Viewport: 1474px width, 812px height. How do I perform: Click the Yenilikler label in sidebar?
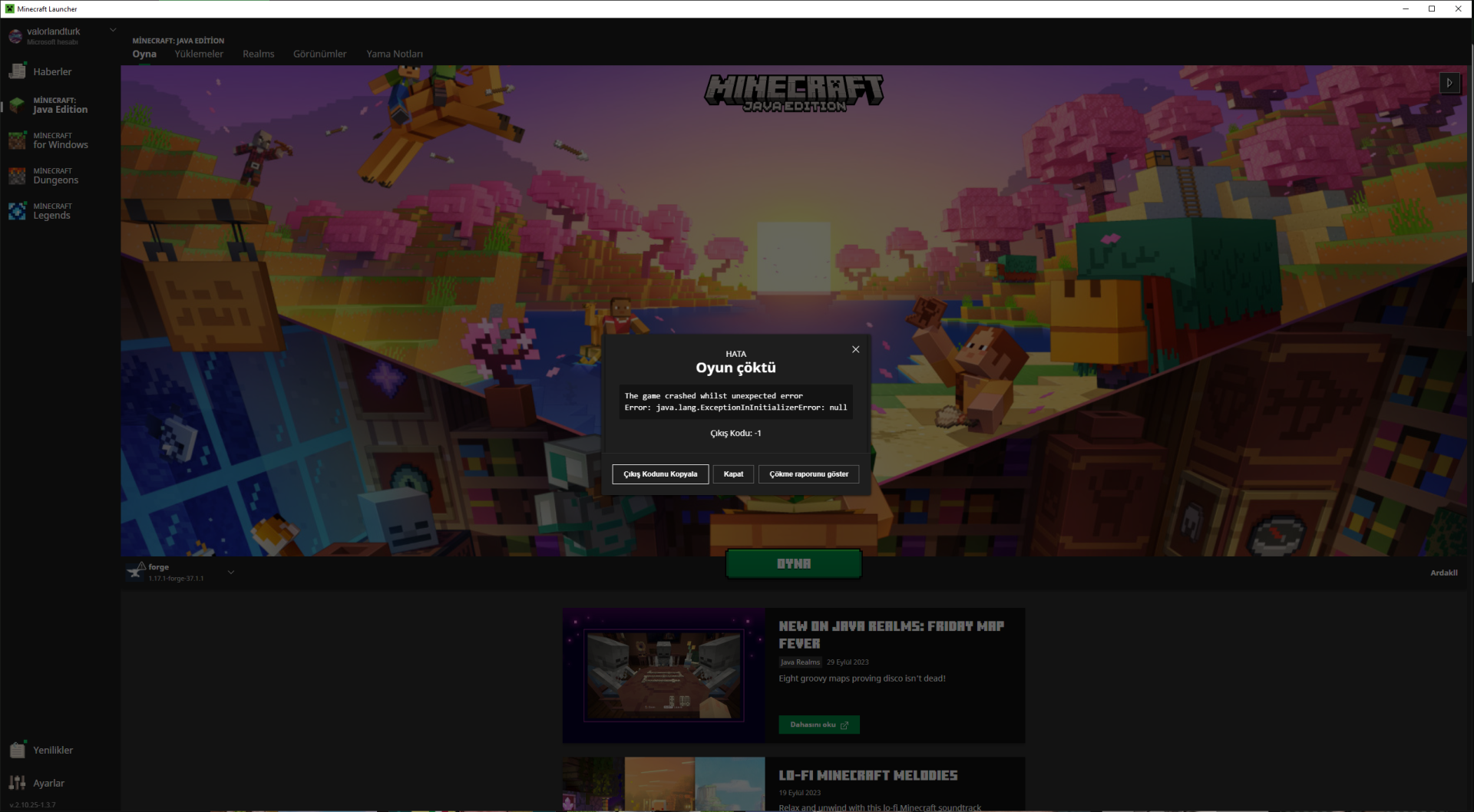pos(53,750)
